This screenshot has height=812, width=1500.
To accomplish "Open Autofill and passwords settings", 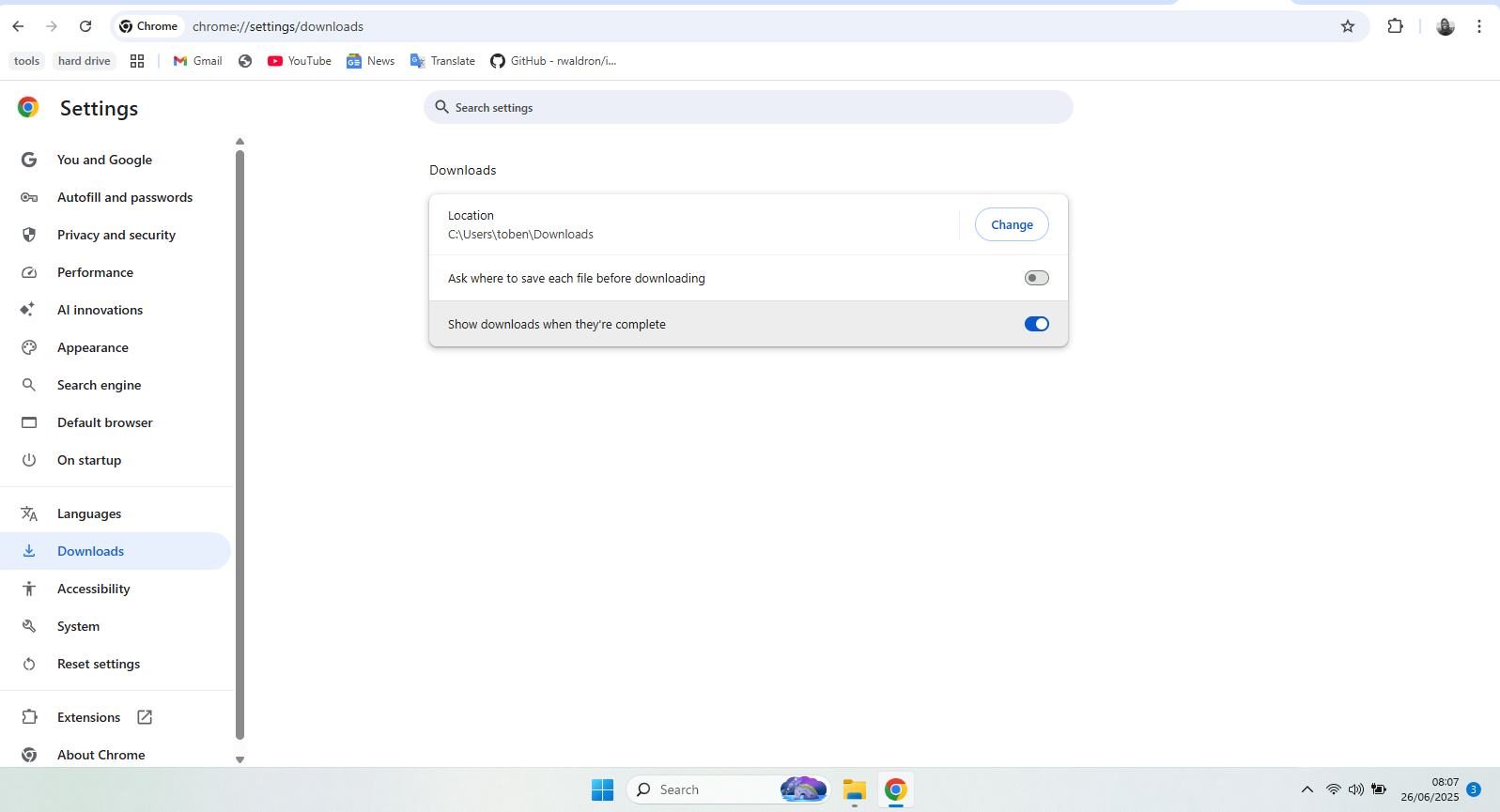I will (x=125, y=197).
